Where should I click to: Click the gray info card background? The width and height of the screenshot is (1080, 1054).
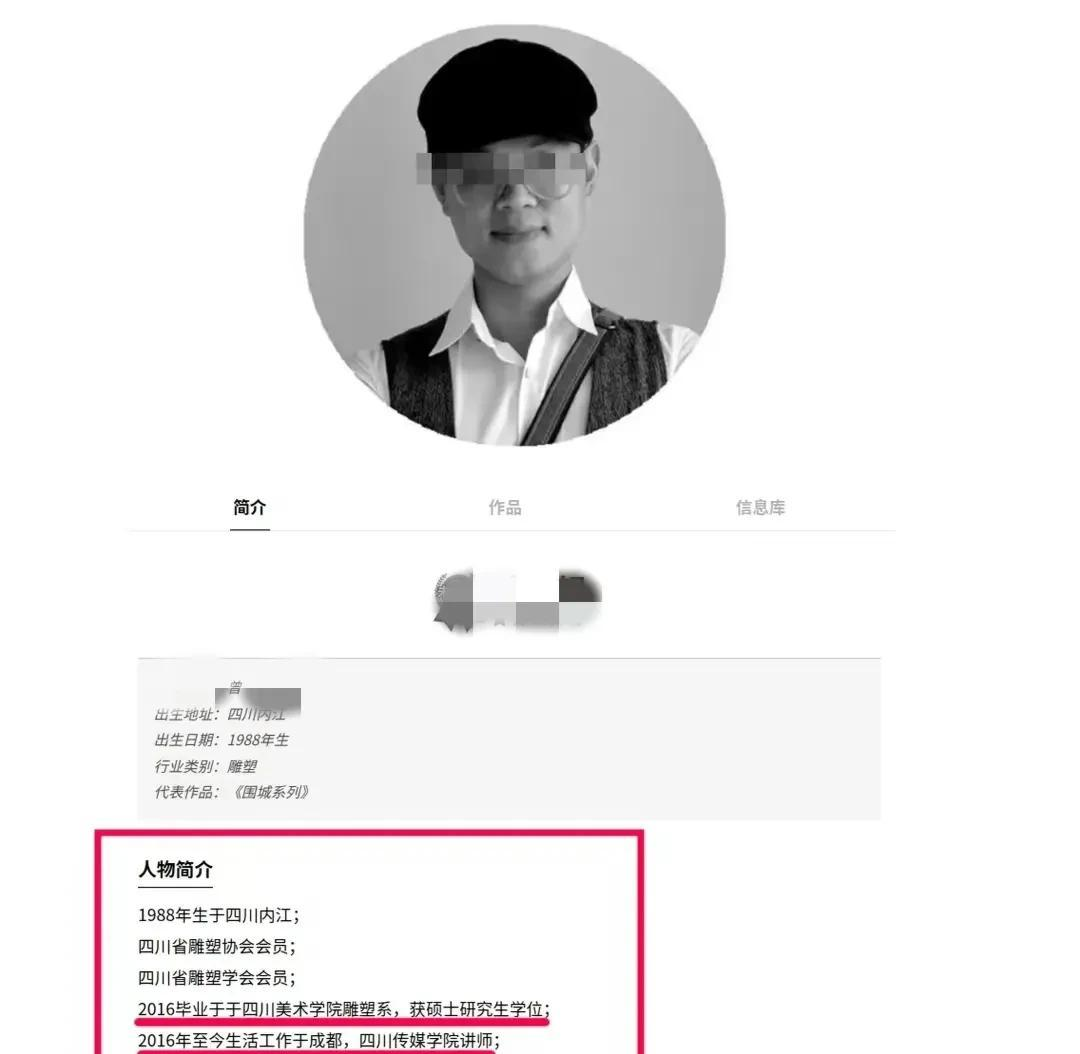click(509, 738)
